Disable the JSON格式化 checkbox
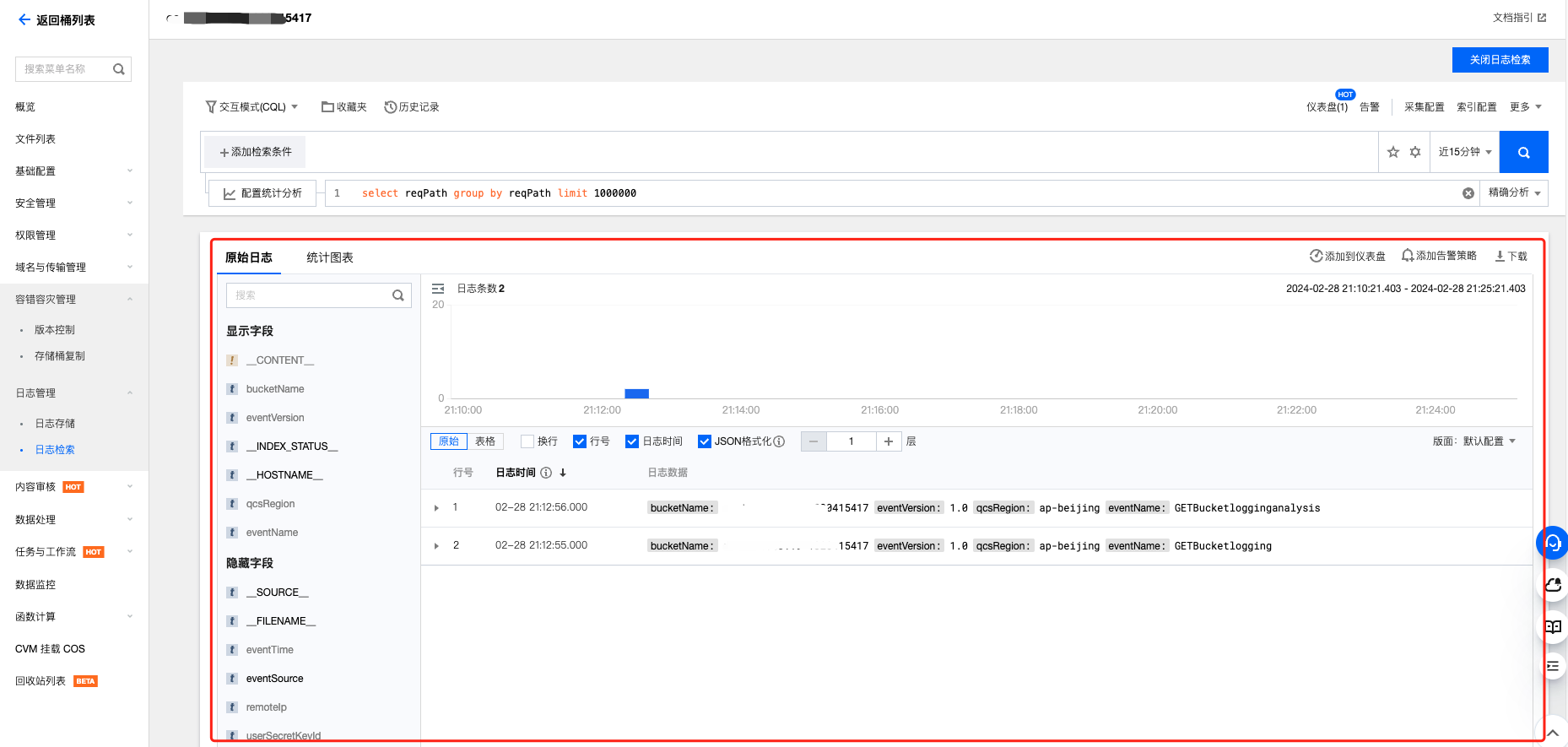The image size is (1568, 747). (x=705, y=441)
